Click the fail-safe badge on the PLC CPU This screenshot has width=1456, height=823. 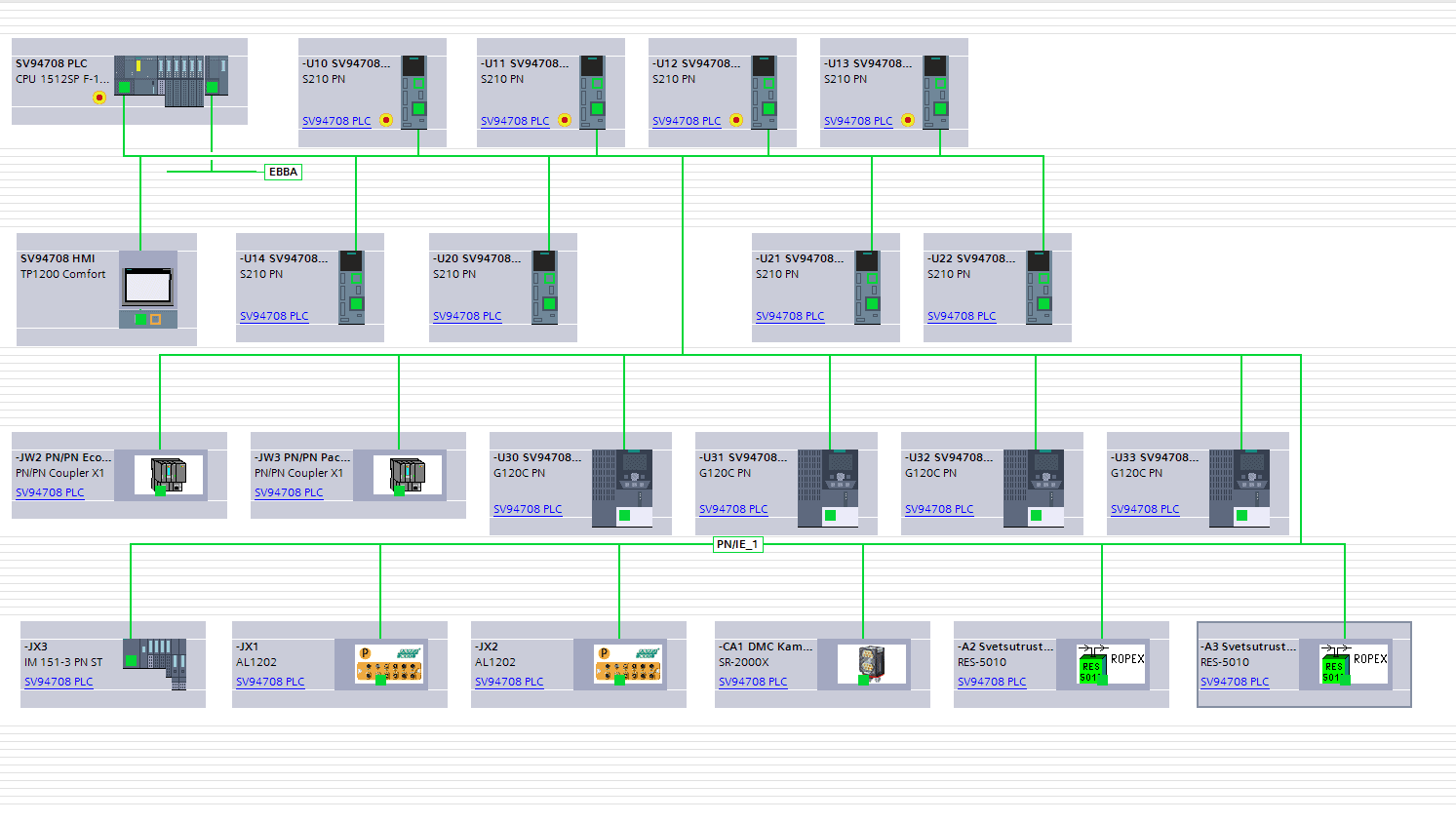100,98
